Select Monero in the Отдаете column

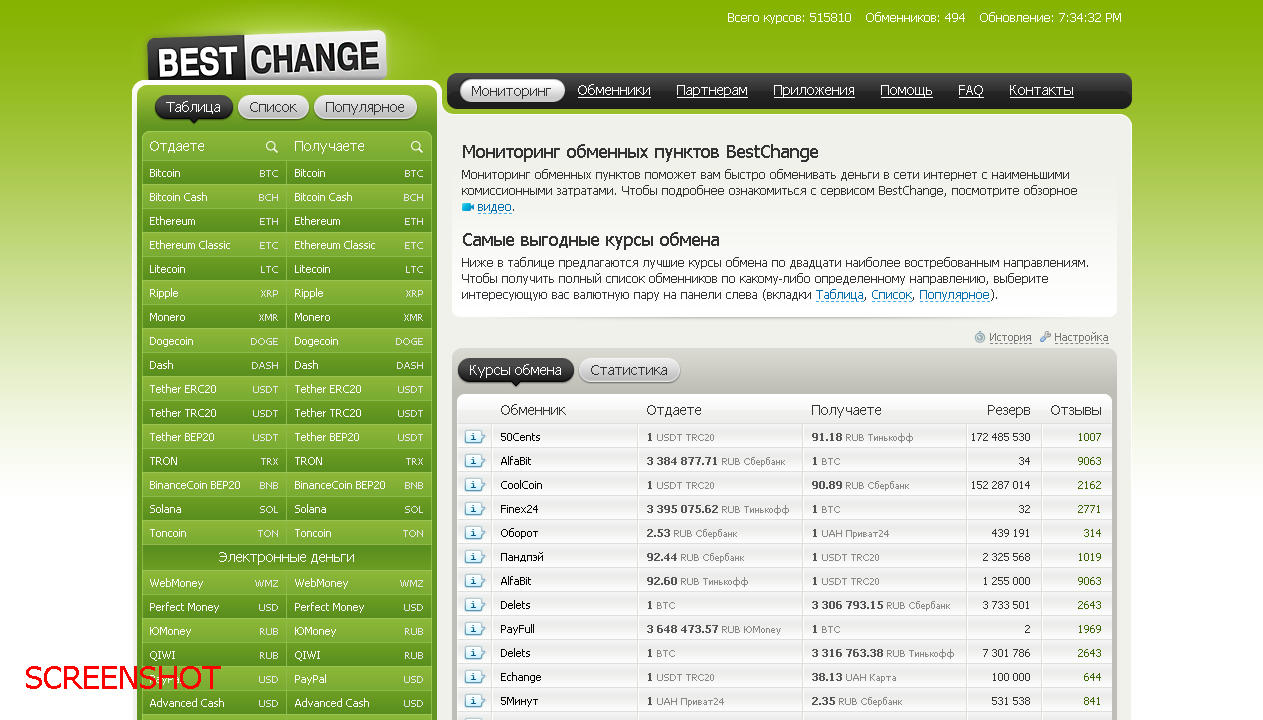point(214,317)
